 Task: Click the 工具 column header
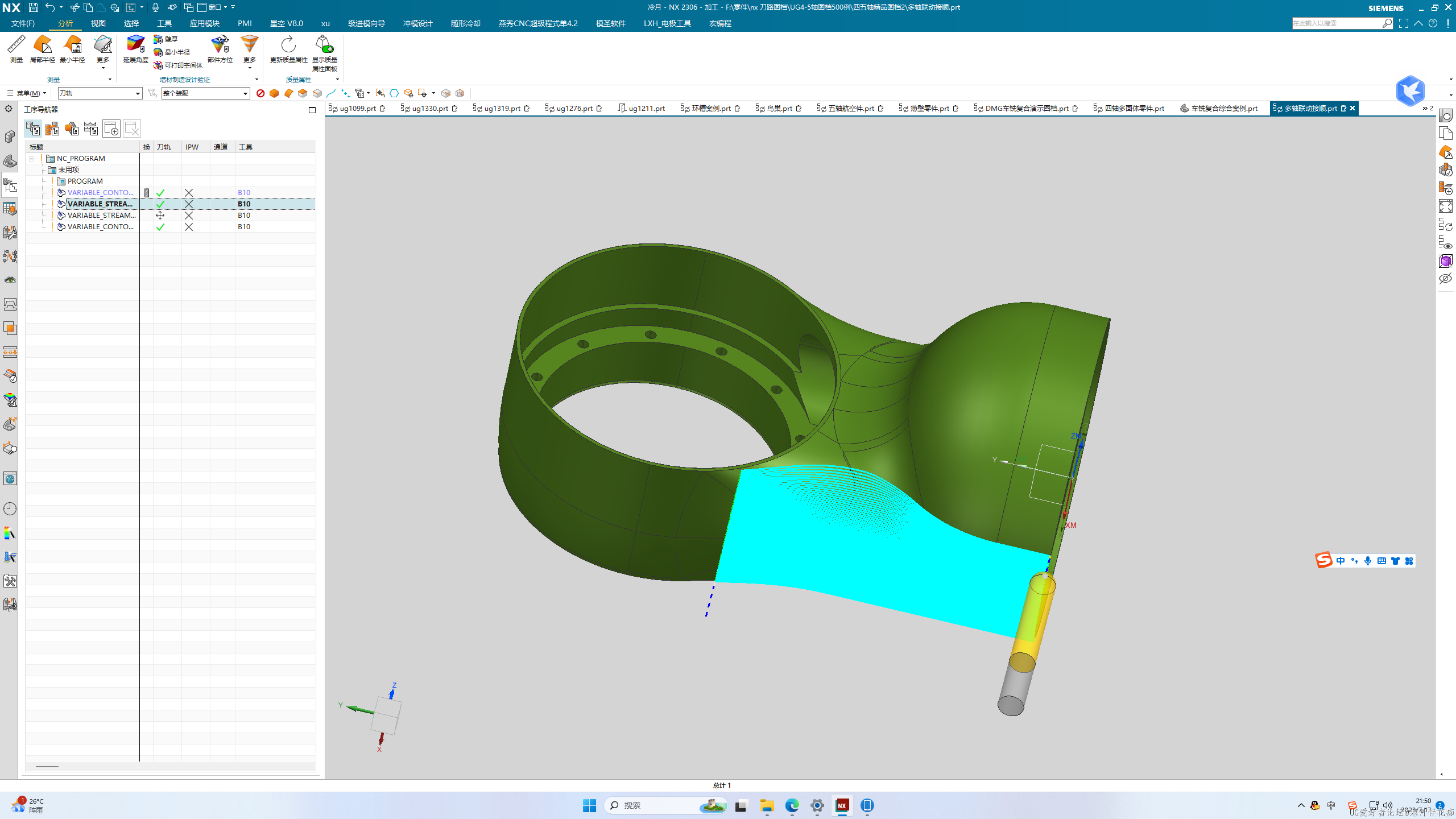point(275,147)
